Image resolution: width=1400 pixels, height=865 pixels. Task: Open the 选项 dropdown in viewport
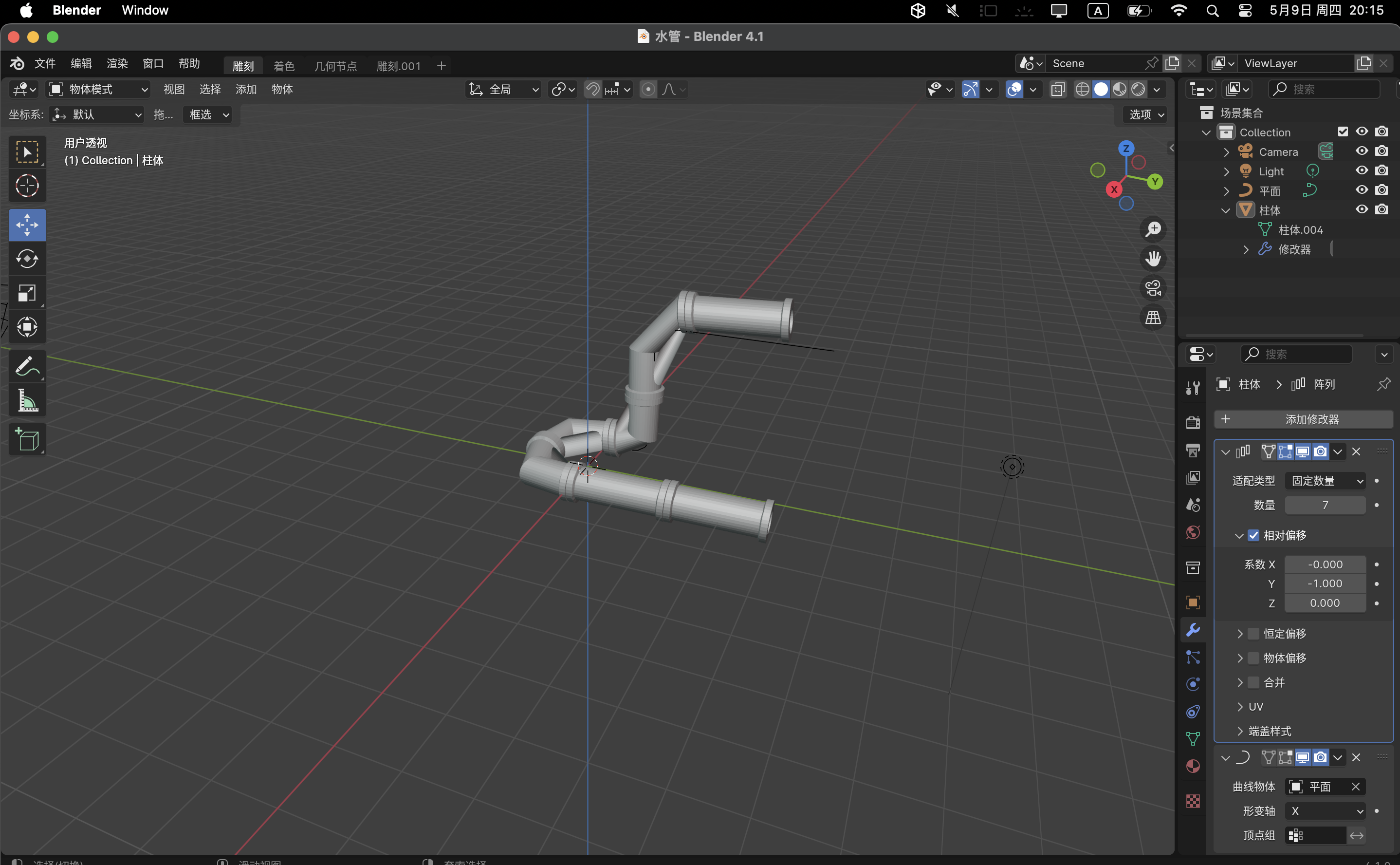point(1146,115)
